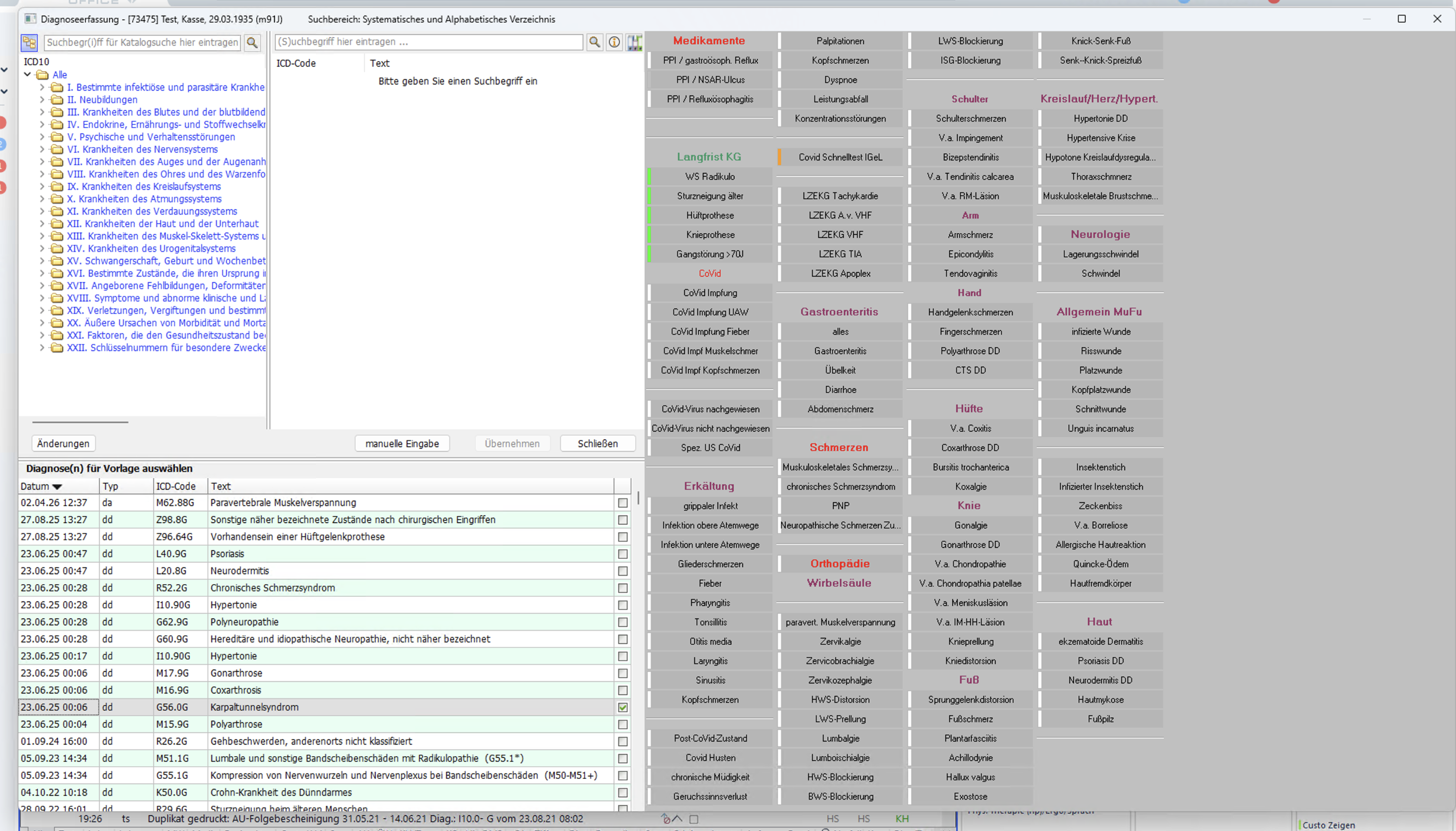The image size is (1456, 831).
Task: Click the info circle icon
Action: [614, 41]
